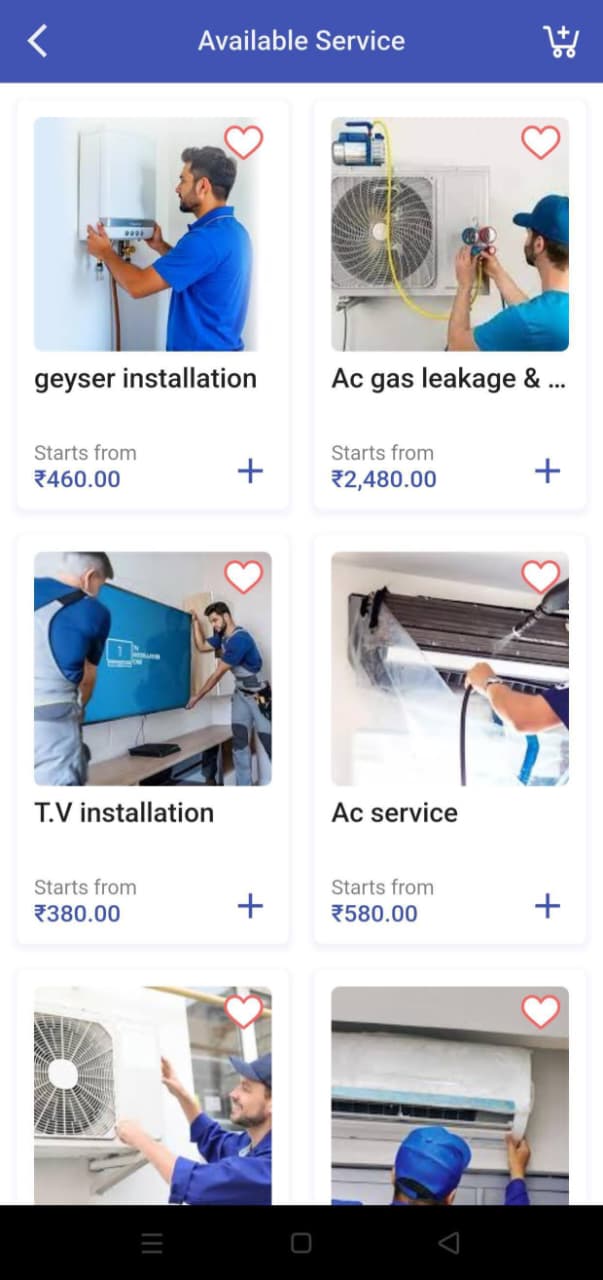
Task: Add T.V installation using plus icon
Action: (250, 905)
